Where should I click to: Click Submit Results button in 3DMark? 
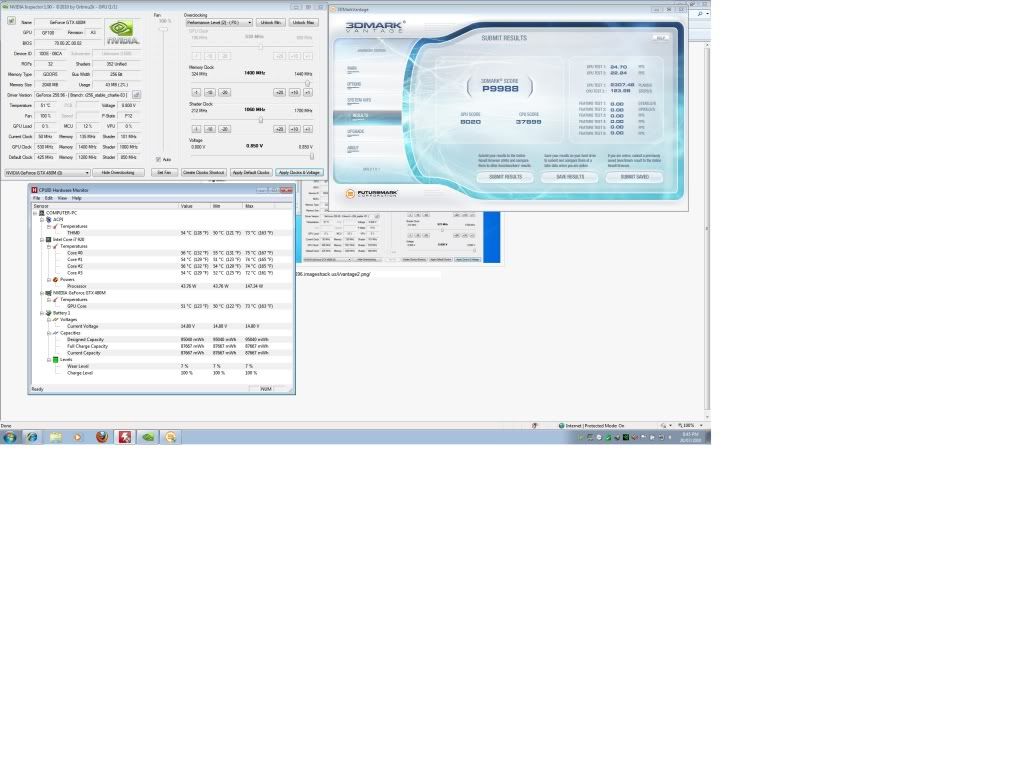(505, 177)
